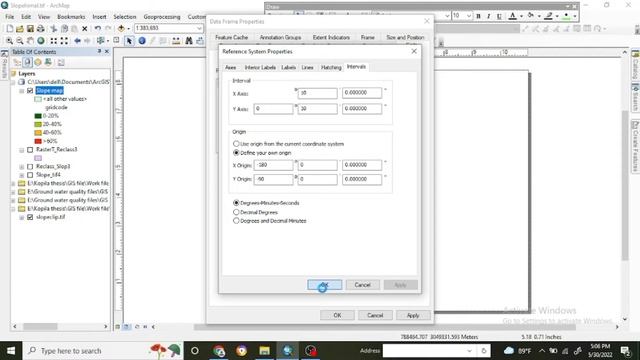Click the Full Extent globe icon

point(41,41)
